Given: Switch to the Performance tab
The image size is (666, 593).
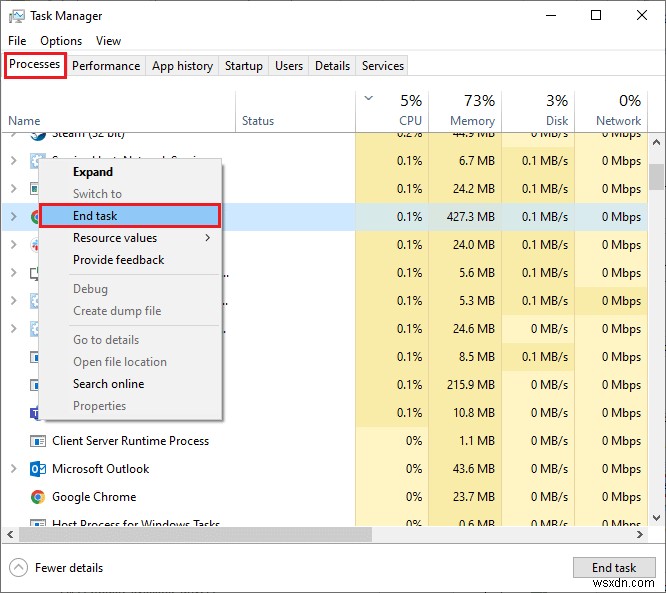Looking at the screenshot, I should (106, 66).
